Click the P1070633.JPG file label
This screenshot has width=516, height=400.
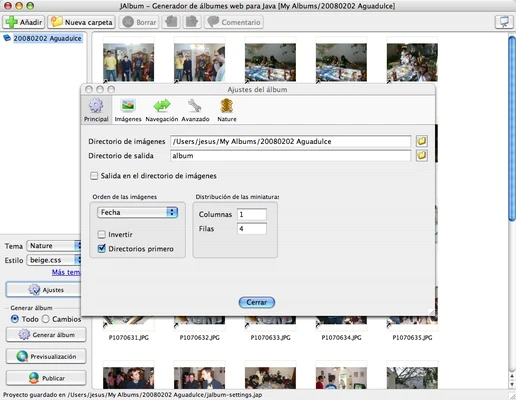click(270, 338)
